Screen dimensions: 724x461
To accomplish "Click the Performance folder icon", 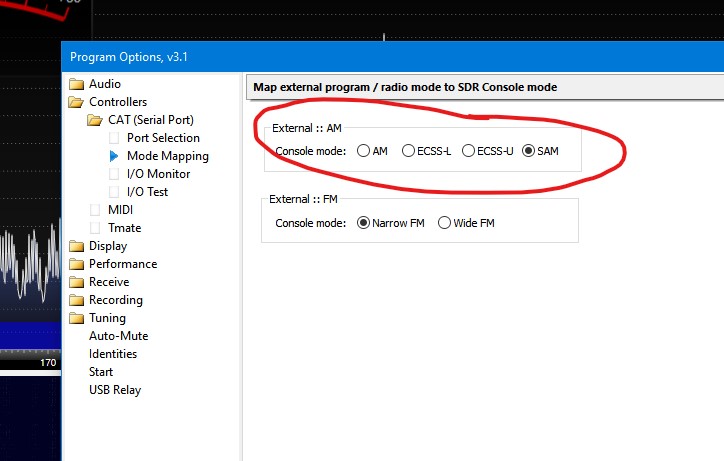I will coord(76,264).
